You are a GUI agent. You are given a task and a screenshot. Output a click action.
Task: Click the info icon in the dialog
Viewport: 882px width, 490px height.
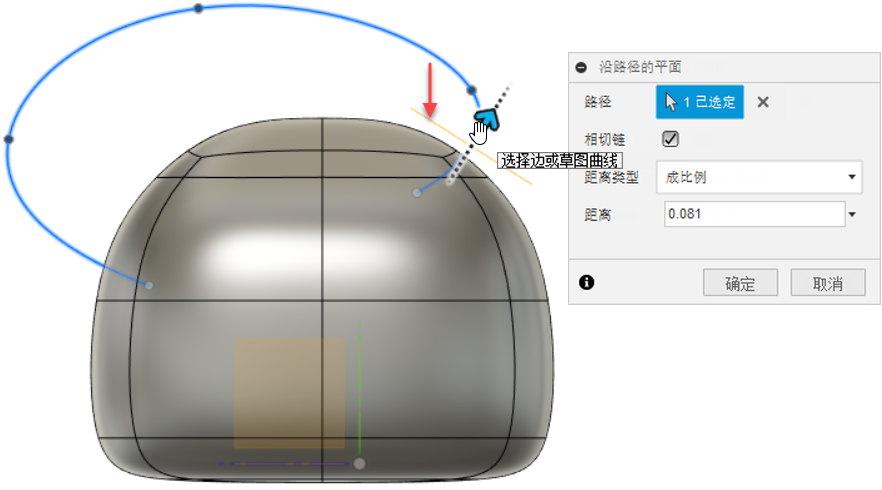pos(586,282)
